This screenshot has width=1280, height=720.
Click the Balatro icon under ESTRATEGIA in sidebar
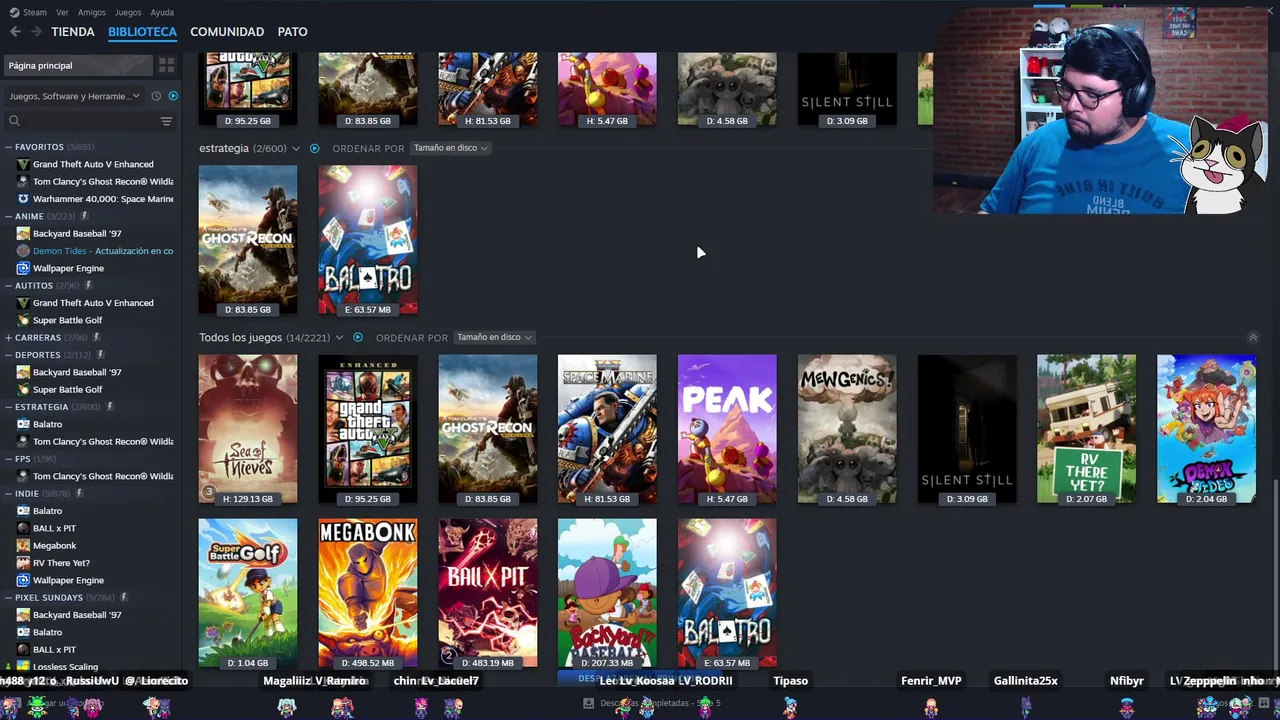[x=23, y=424]
